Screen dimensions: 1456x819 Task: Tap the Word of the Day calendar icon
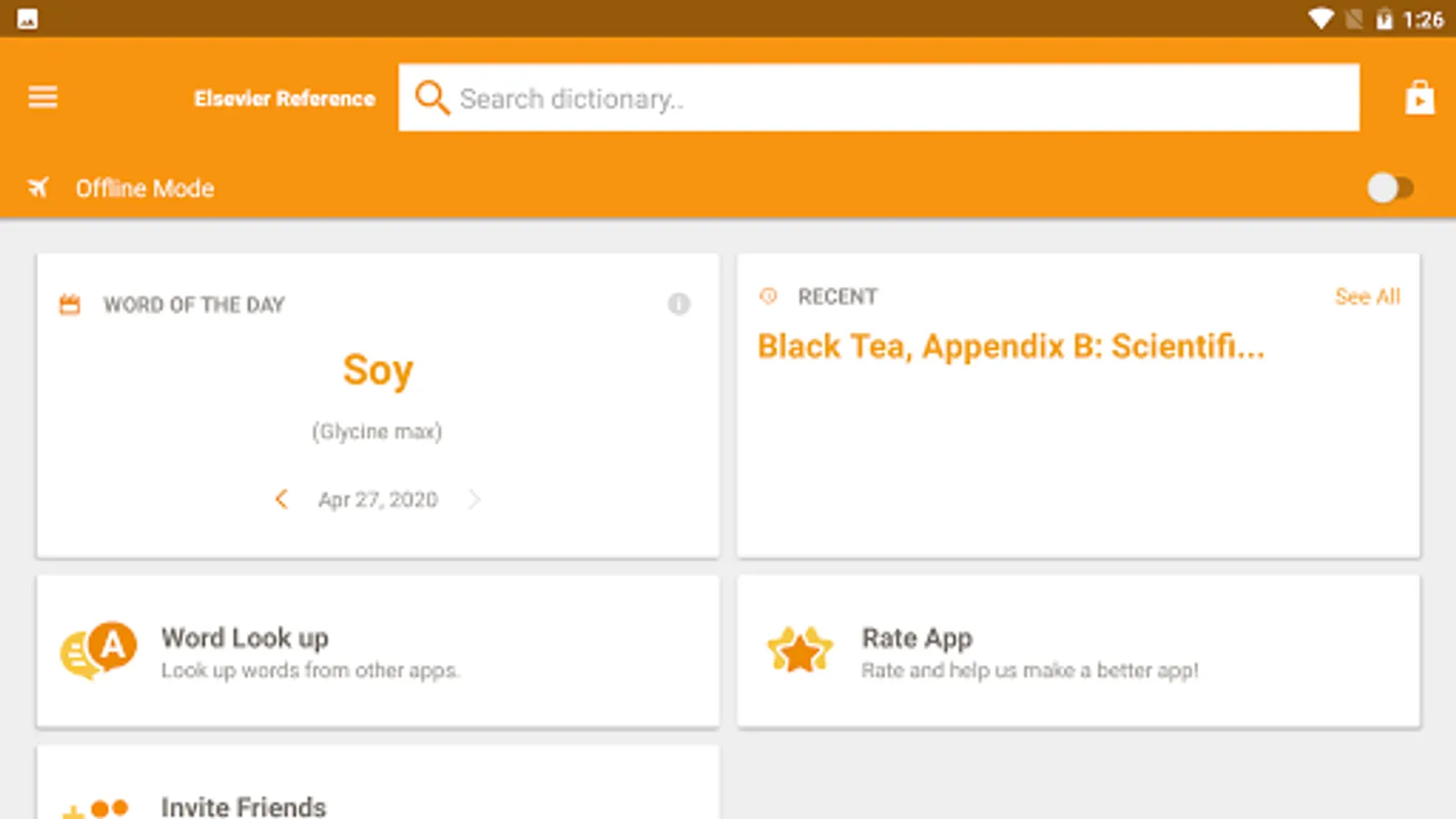(70, 304)
